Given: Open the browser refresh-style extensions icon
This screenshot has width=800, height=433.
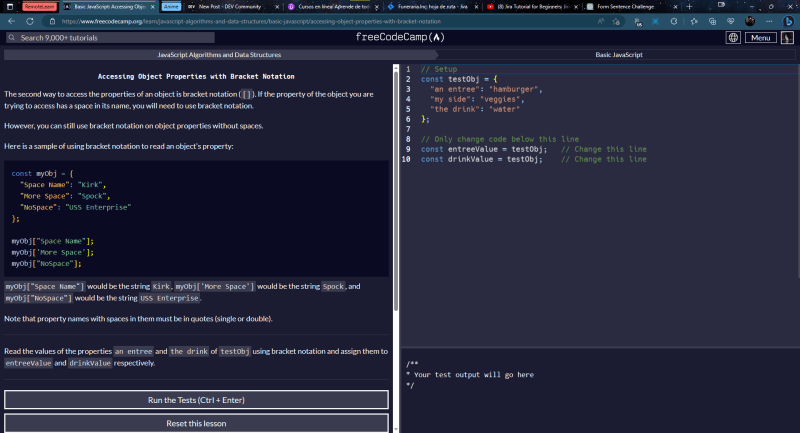Looking at the screenshot, I should pyautogui.click(x=674, y=21).
